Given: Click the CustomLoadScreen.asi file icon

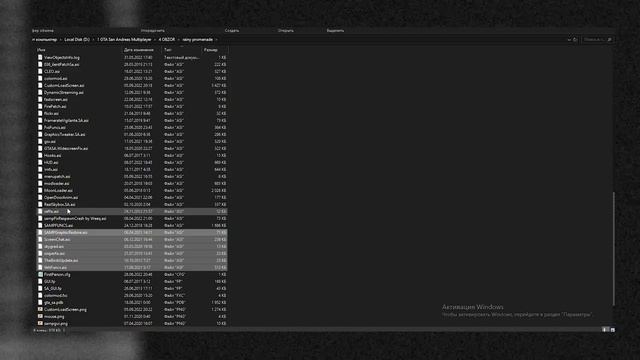Looking at the screenshot, I should pos(40,85).
